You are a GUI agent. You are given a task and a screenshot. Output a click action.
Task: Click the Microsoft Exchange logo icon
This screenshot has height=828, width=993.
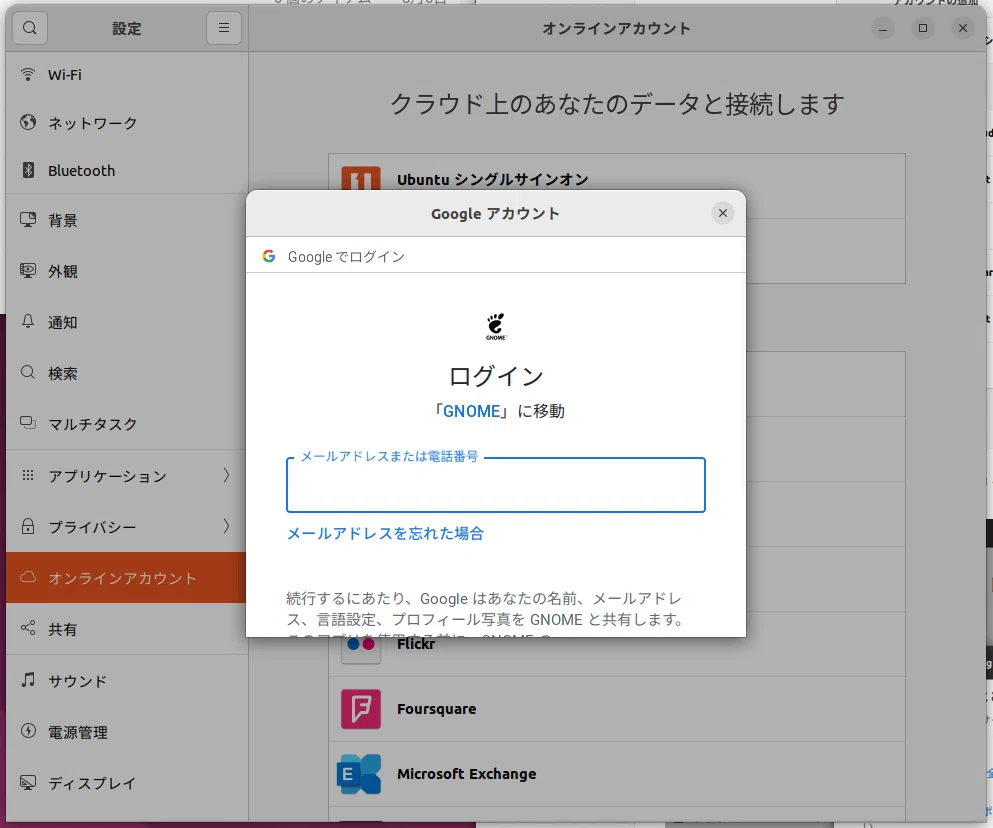click(x=359, y=774)
